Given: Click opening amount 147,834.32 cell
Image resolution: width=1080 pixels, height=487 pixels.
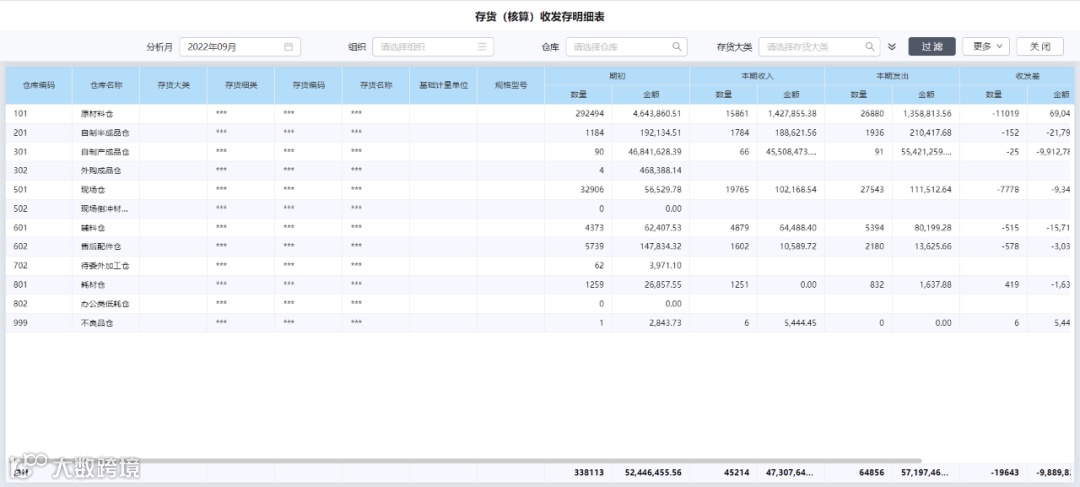Looking at the screenshot, I should (x=651, y=246).
